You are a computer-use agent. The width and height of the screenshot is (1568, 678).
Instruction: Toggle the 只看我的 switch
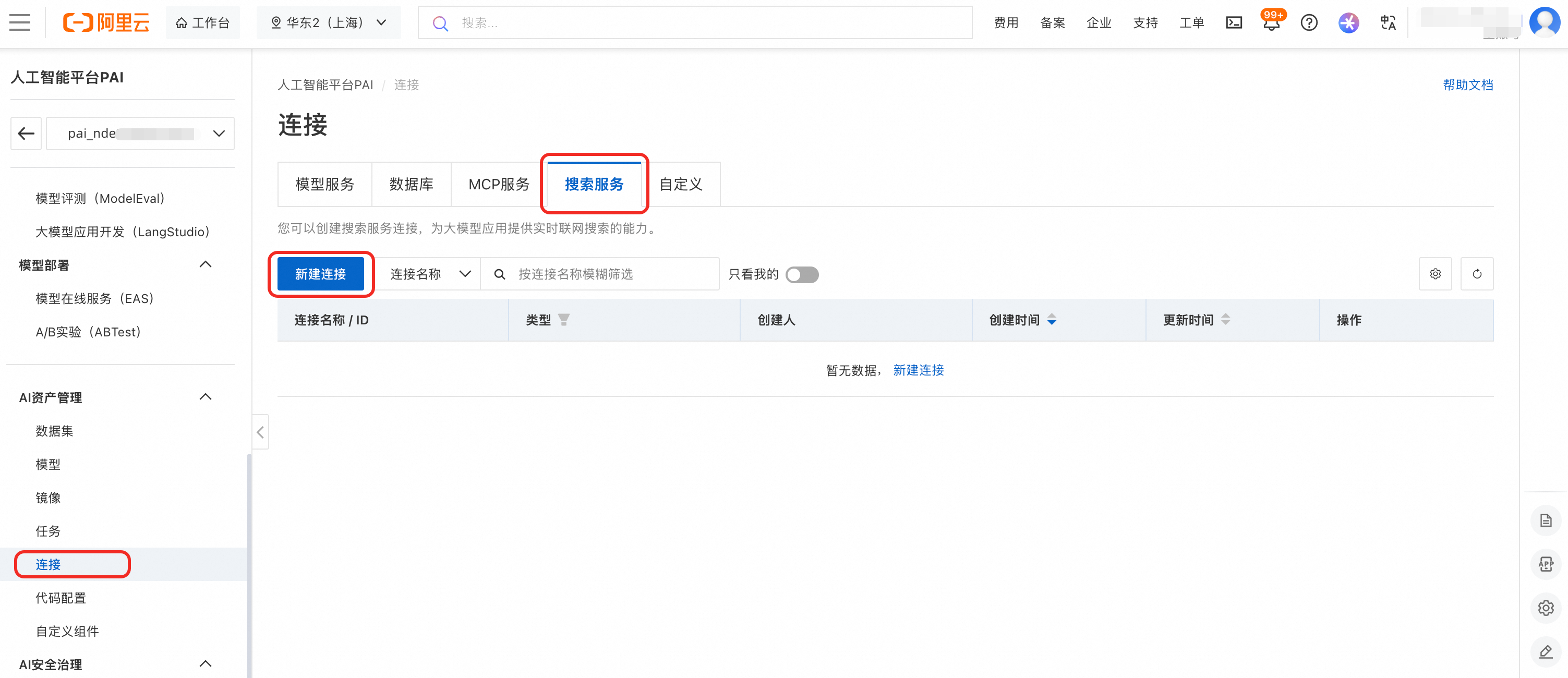coord(802,274)
